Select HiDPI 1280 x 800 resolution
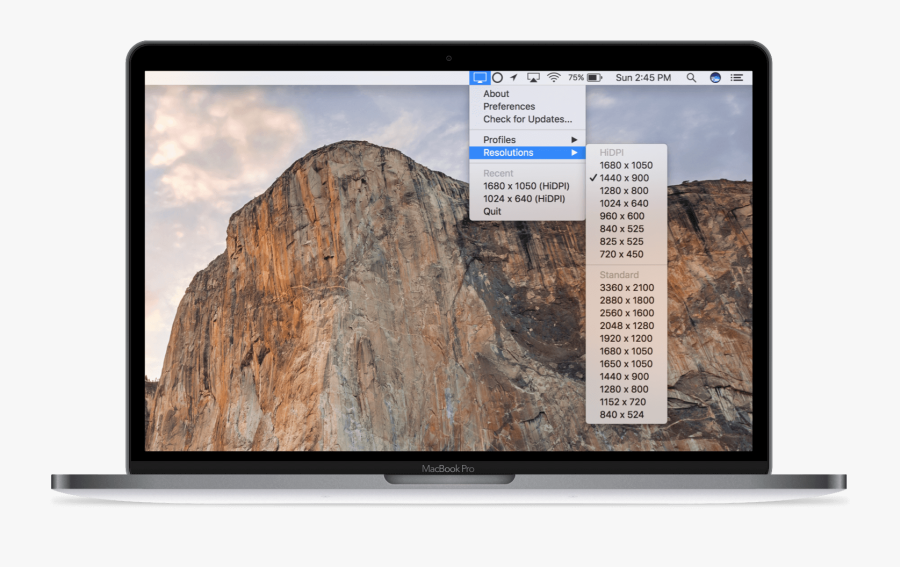Image resolution: width=900 pixels, height=567 pixels. (x=626, y=191)
